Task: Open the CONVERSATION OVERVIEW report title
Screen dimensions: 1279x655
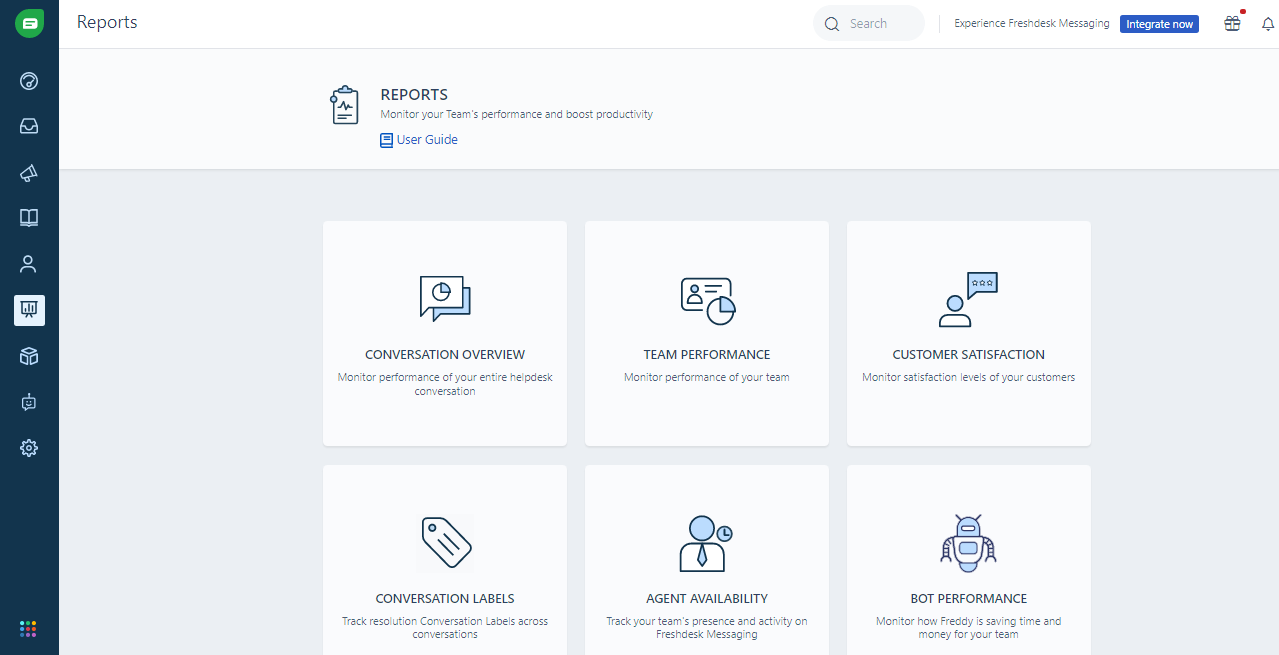Action: point(445,355)
